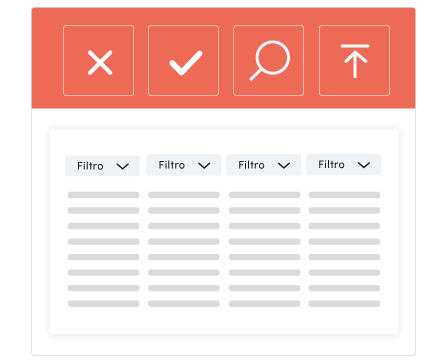The image size is (440, 360).
Task: Select the bottom placeholder row in fourth column
Action: (344, 304)
